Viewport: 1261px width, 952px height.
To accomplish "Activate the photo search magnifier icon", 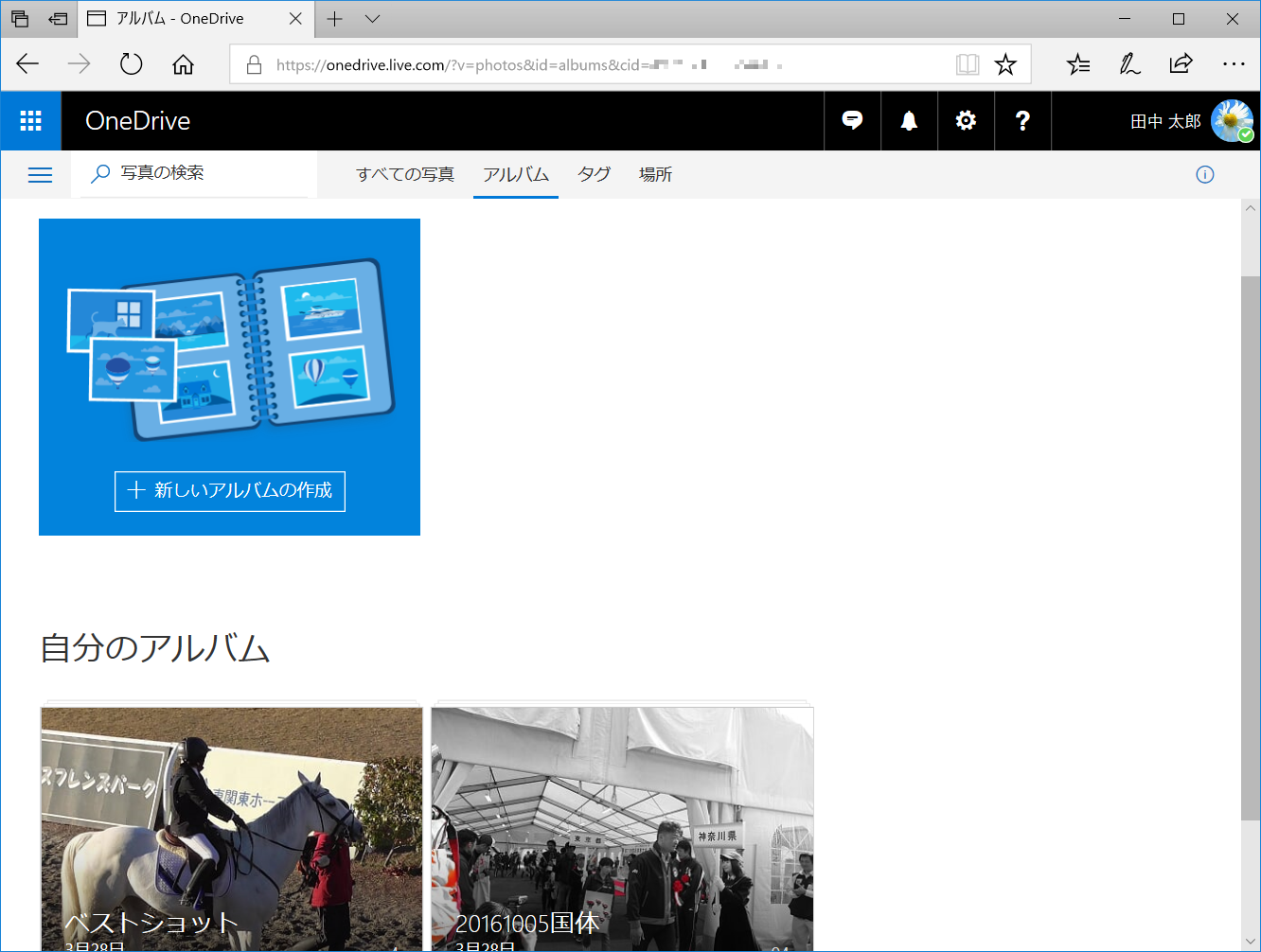I will tap(99, 174).
